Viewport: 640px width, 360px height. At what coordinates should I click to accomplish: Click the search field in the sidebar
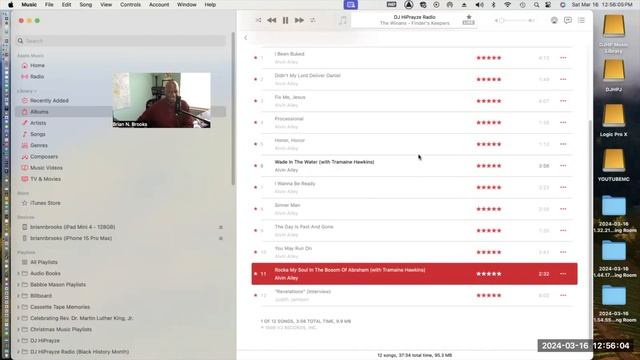click(121, 41)
